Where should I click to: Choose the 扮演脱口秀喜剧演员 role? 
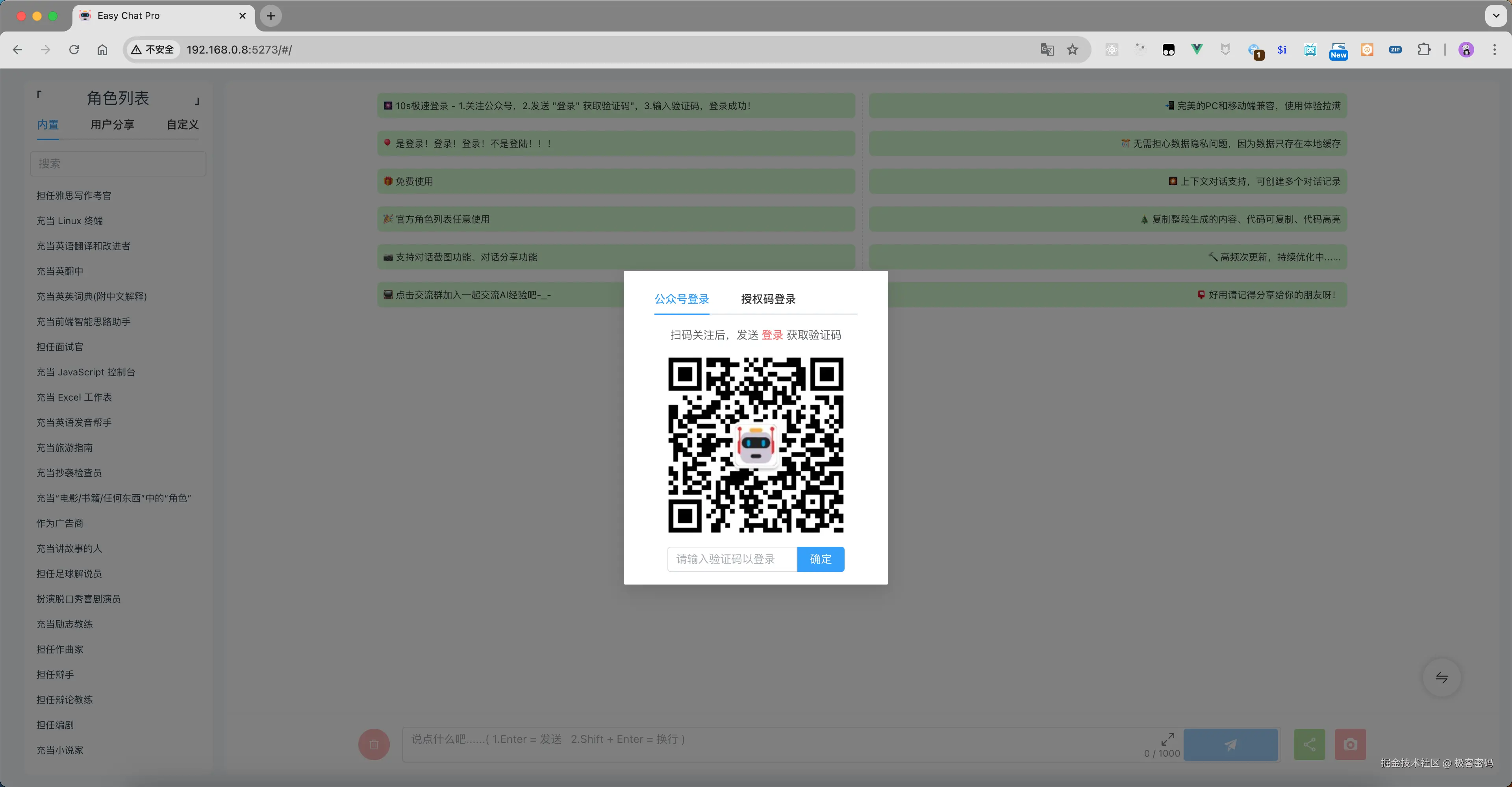[79, 599]
